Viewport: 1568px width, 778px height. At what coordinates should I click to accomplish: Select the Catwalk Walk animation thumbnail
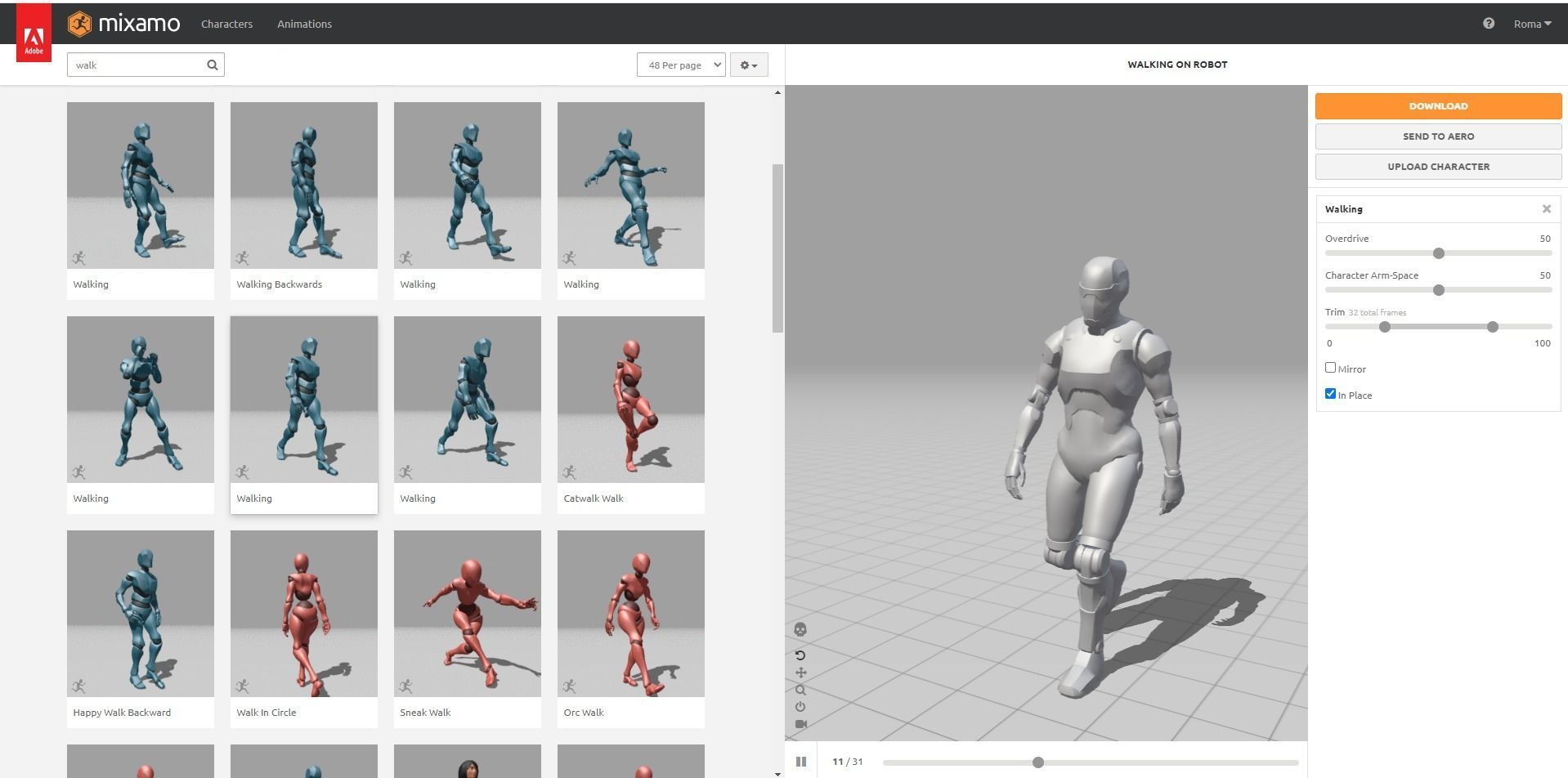631,400
